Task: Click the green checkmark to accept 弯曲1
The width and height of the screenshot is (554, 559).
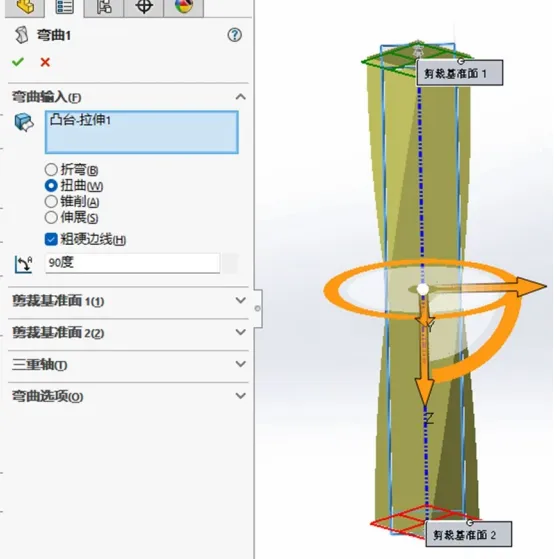Action: point(18,62)
